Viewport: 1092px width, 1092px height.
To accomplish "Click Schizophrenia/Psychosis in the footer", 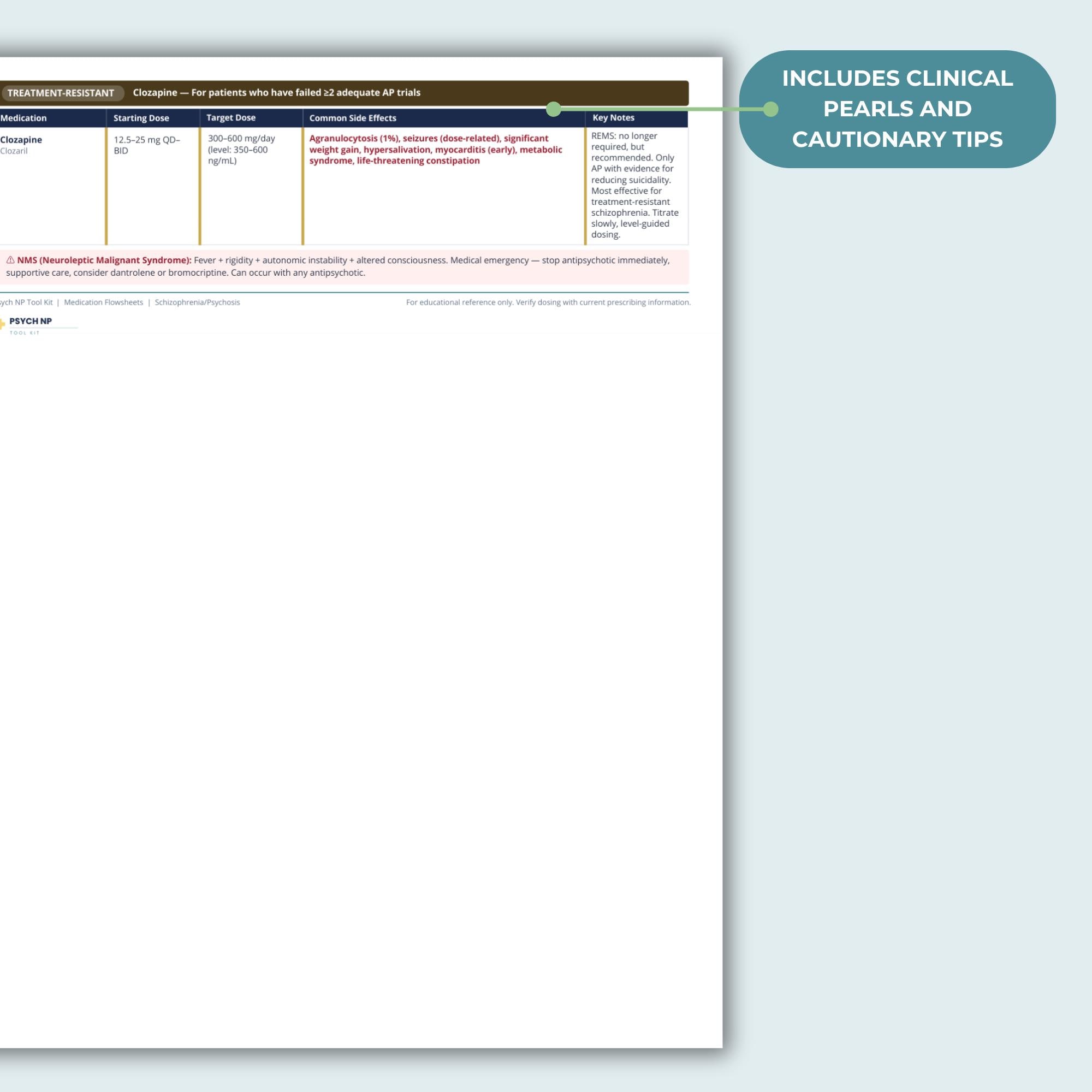I will coord(197,302).
